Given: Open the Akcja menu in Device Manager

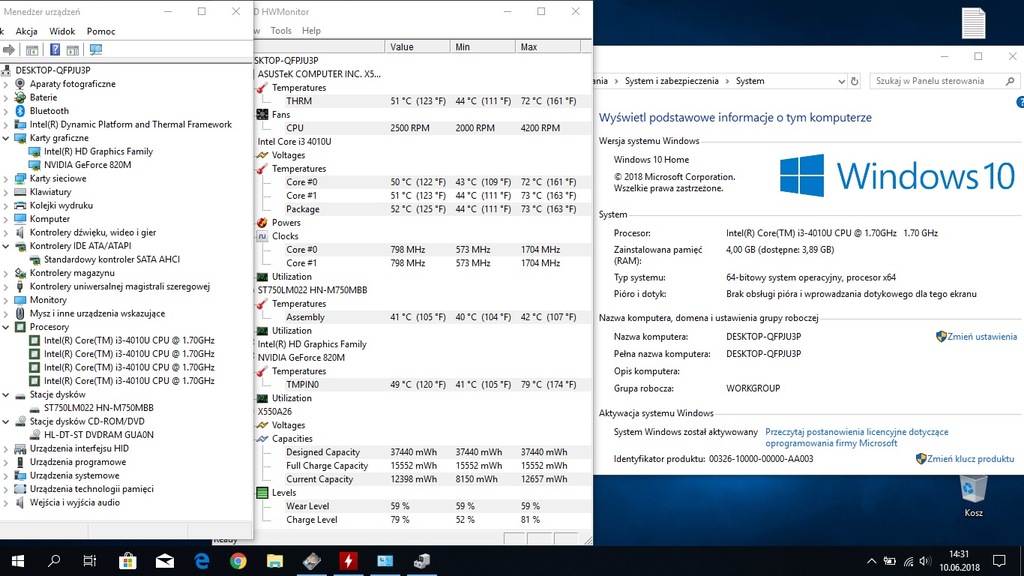Looking at the screenshot, I should coord(26,31).
